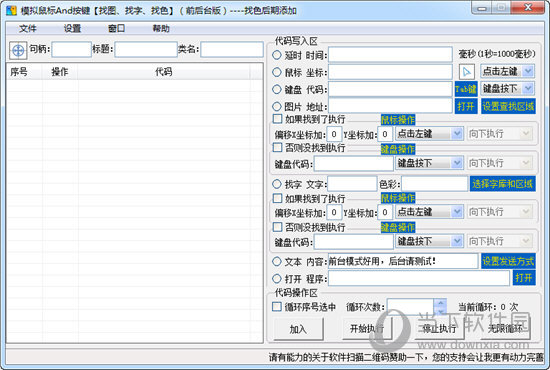Click the 延时 时间 input field
The height and width of the screenshot is (370, 550).
[x=390, y=55]
